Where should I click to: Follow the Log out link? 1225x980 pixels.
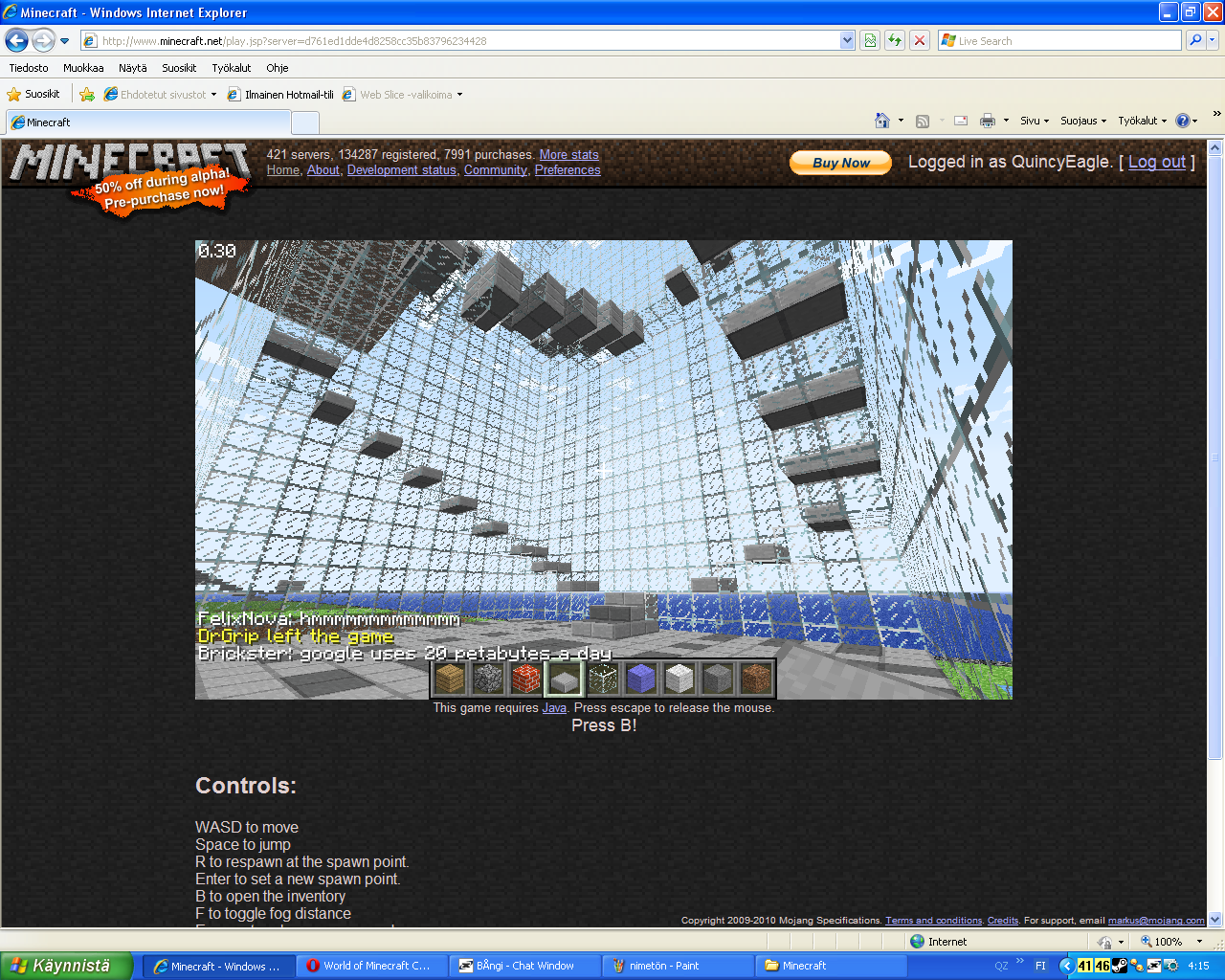coord(1157,162)
